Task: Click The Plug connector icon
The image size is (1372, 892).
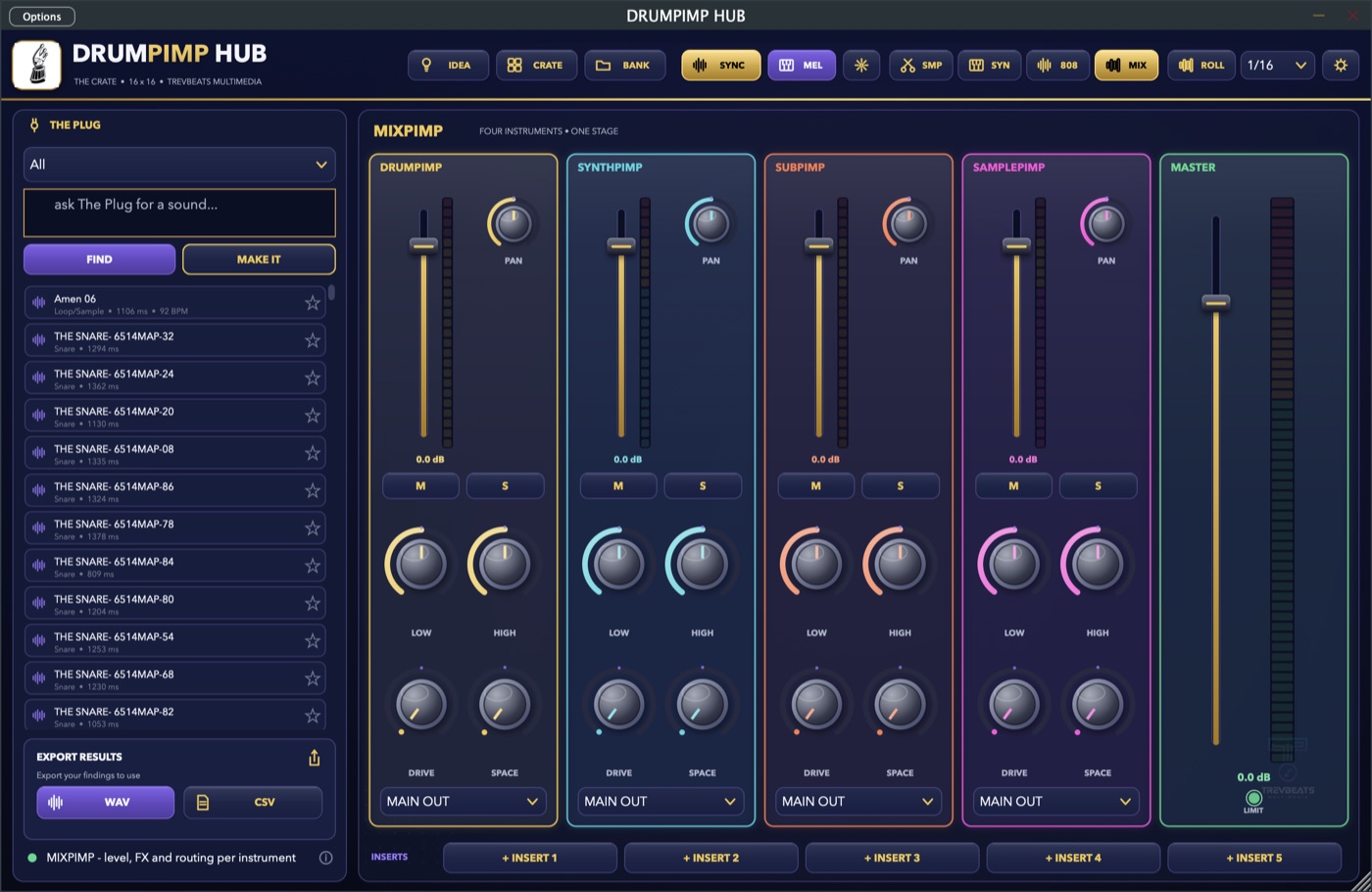Action: pos(34,124)
